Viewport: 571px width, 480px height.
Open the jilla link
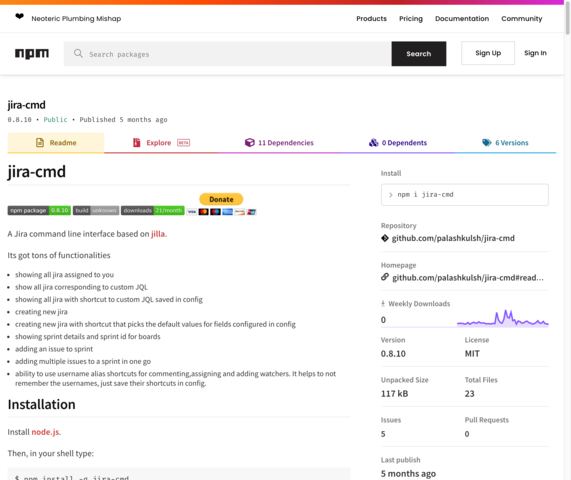[x=158, y=234]
